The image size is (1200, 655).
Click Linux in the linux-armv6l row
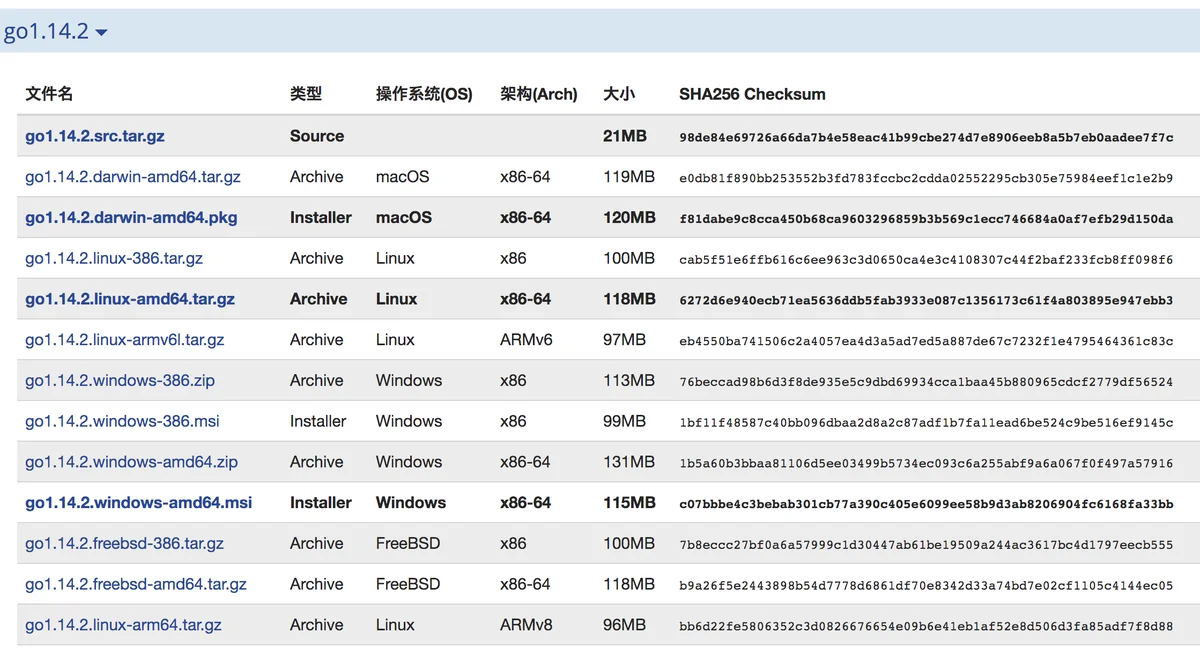tap(395, 340)
